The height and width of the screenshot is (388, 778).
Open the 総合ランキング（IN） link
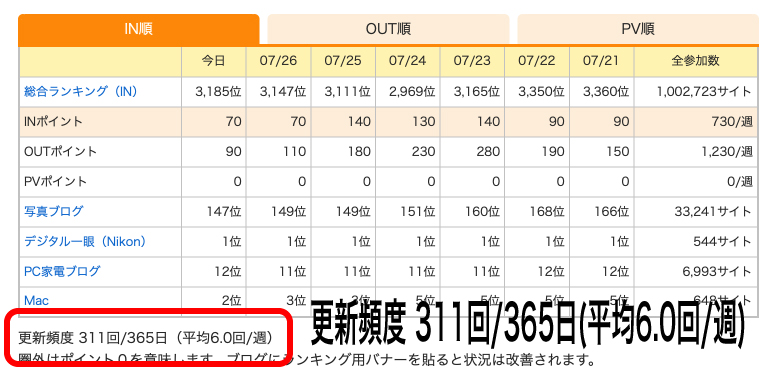point(81,91)
